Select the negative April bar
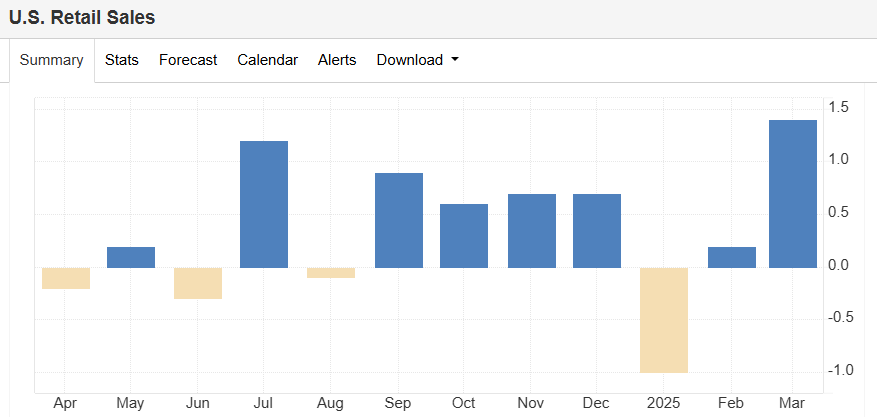The image size is (877, 417). pyautogui.click(x=65, y=278)
